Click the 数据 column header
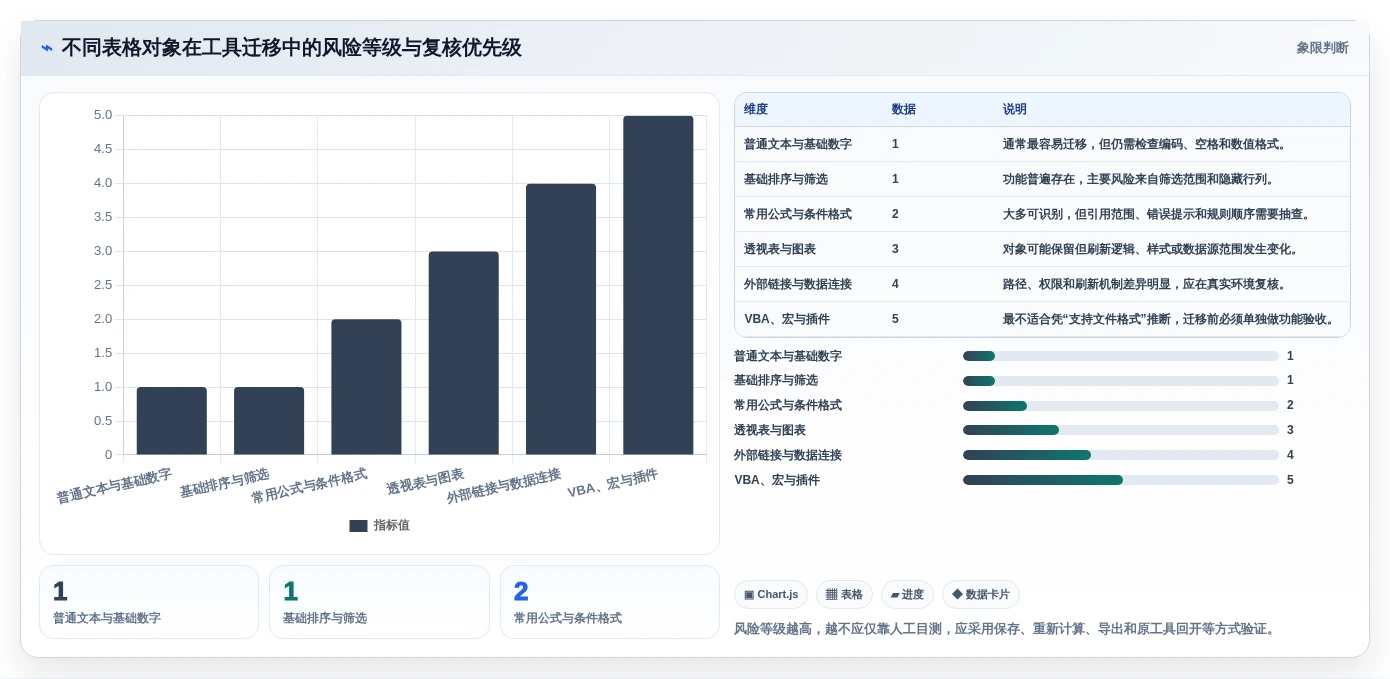Image resolution: width=1390 pixels, height=679 pixels. (904, 110)
